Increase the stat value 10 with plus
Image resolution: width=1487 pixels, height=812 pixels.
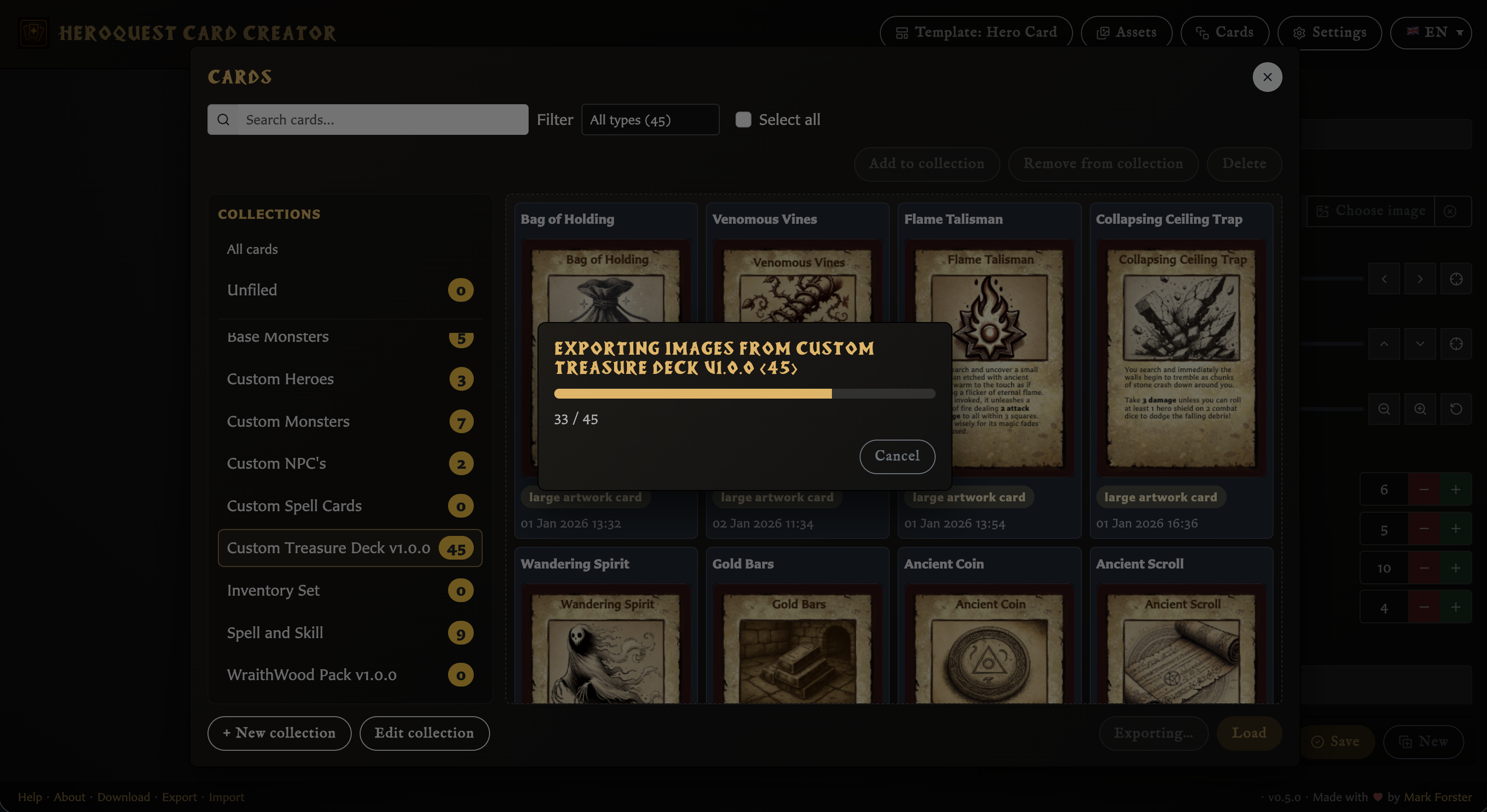(x=1456, y=568)
